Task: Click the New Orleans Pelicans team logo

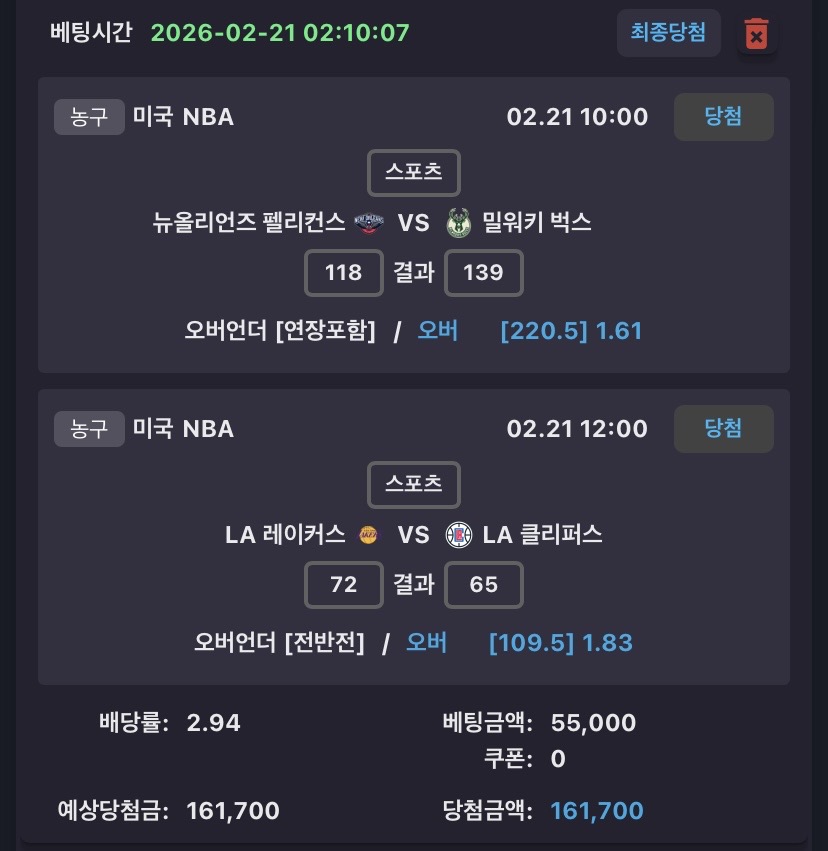Action: 368,223
